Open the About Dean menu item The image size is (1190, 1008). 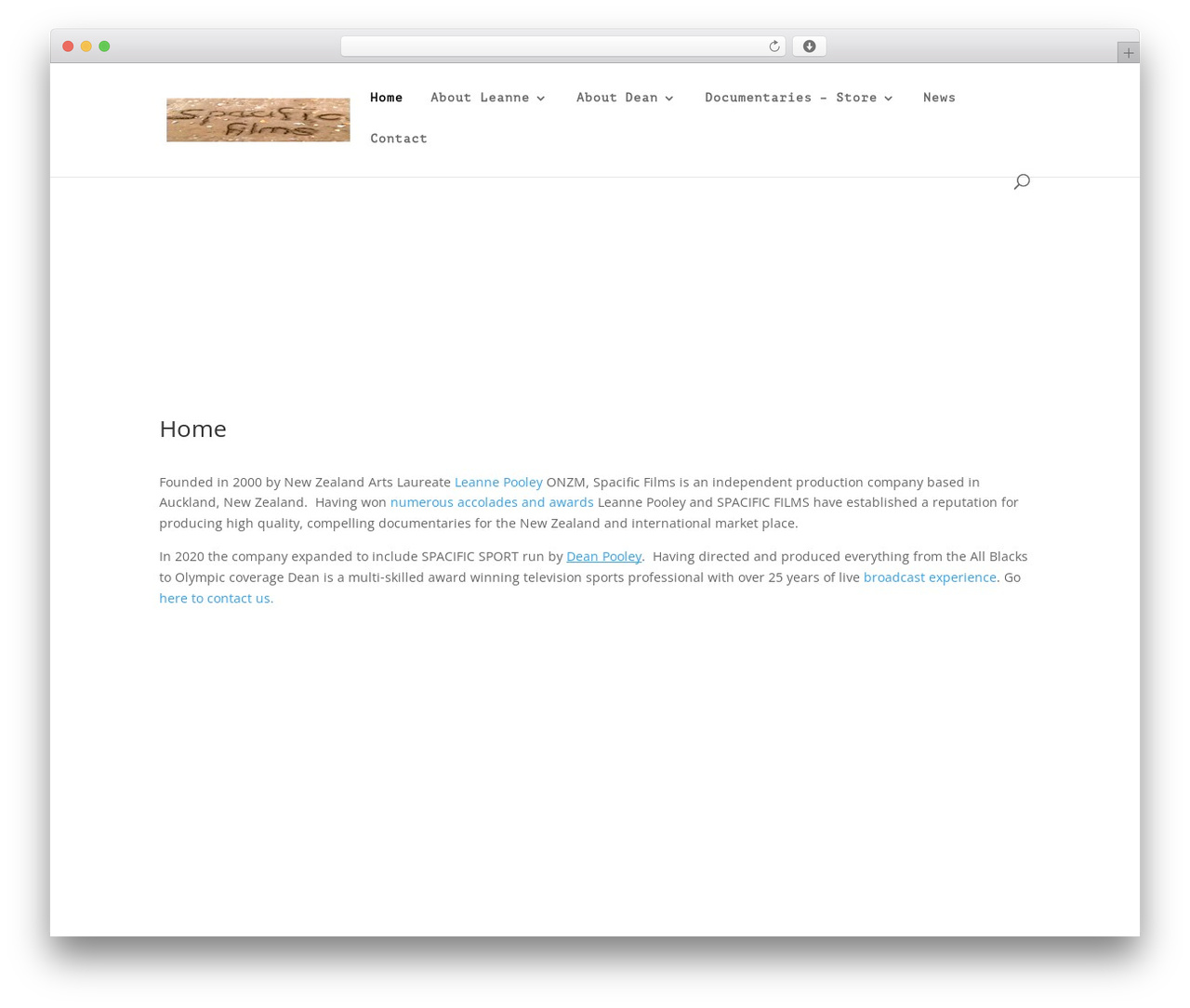click(x=616, y=98)
